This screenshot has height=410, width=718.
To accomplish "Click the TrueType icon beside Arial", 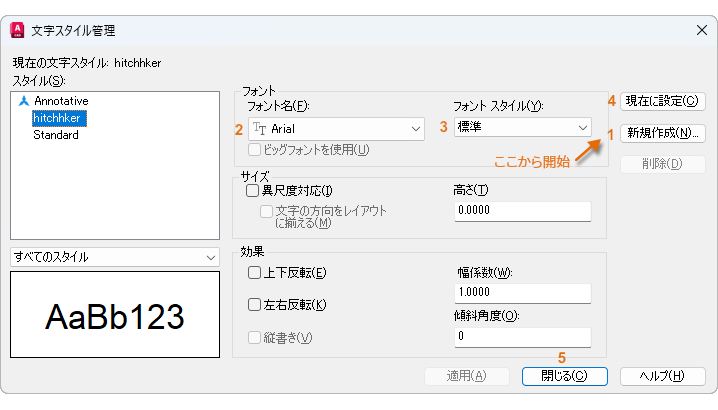I will [x=259, y=129].
